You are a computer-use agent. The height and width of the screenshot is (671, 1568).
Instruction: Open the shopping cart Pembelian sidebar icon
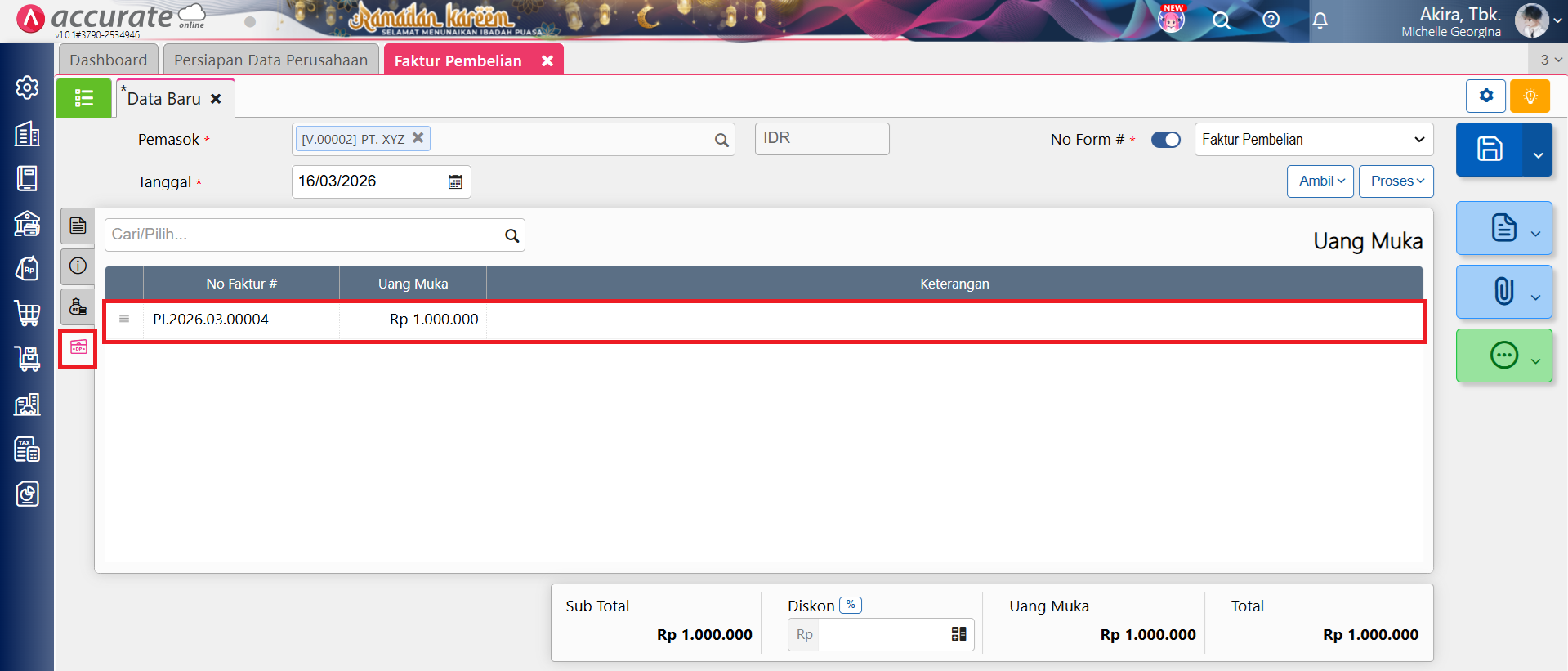click(27, 313)
